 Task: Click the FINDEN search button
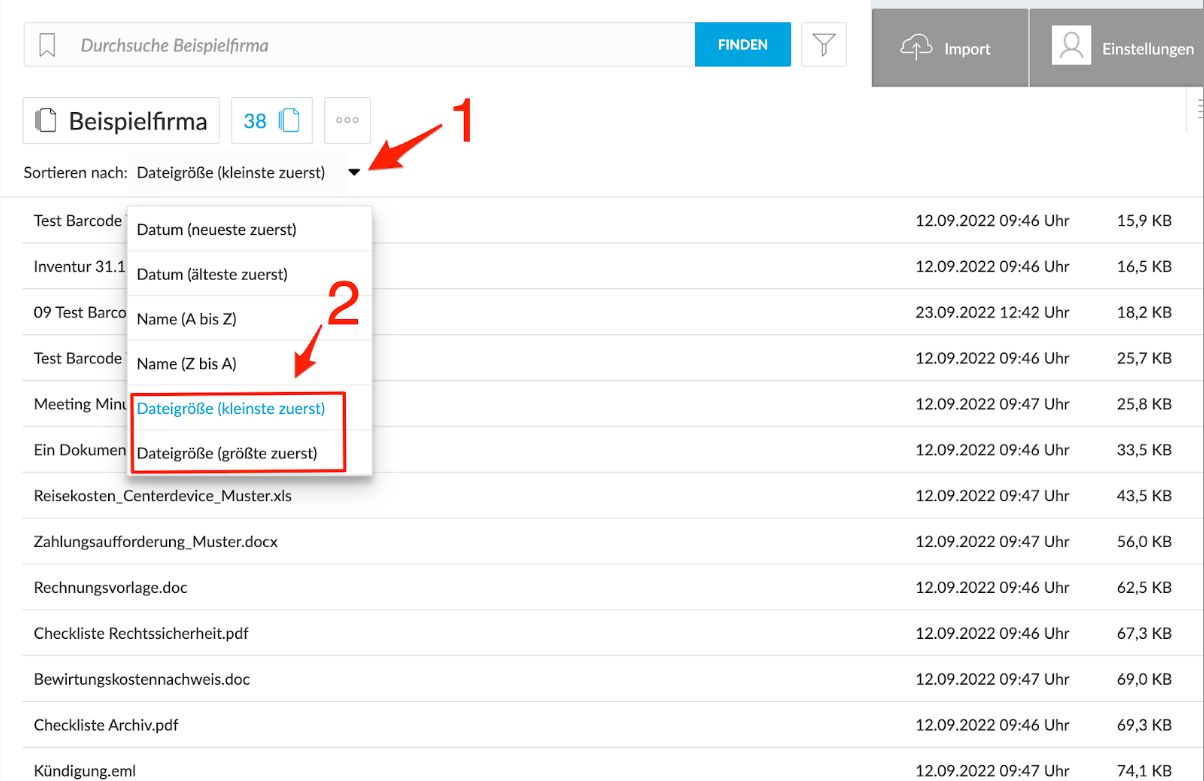click(743, 45)
